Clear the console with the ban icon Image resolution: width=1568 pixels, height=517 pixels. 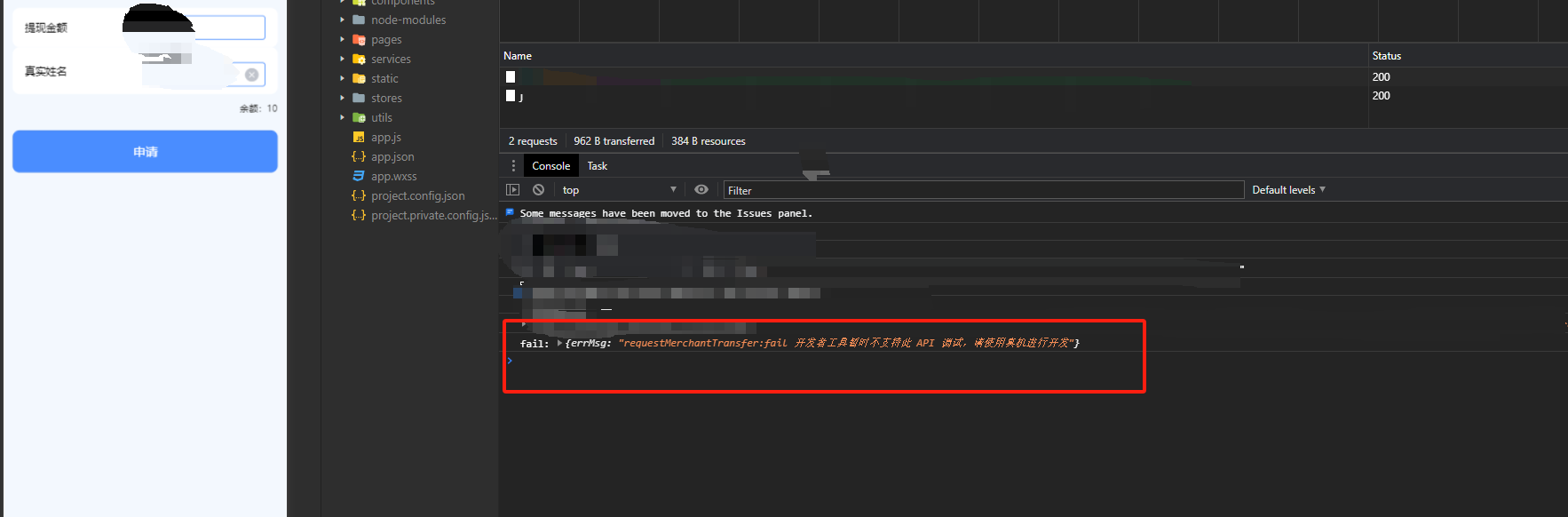pos(538,189)
